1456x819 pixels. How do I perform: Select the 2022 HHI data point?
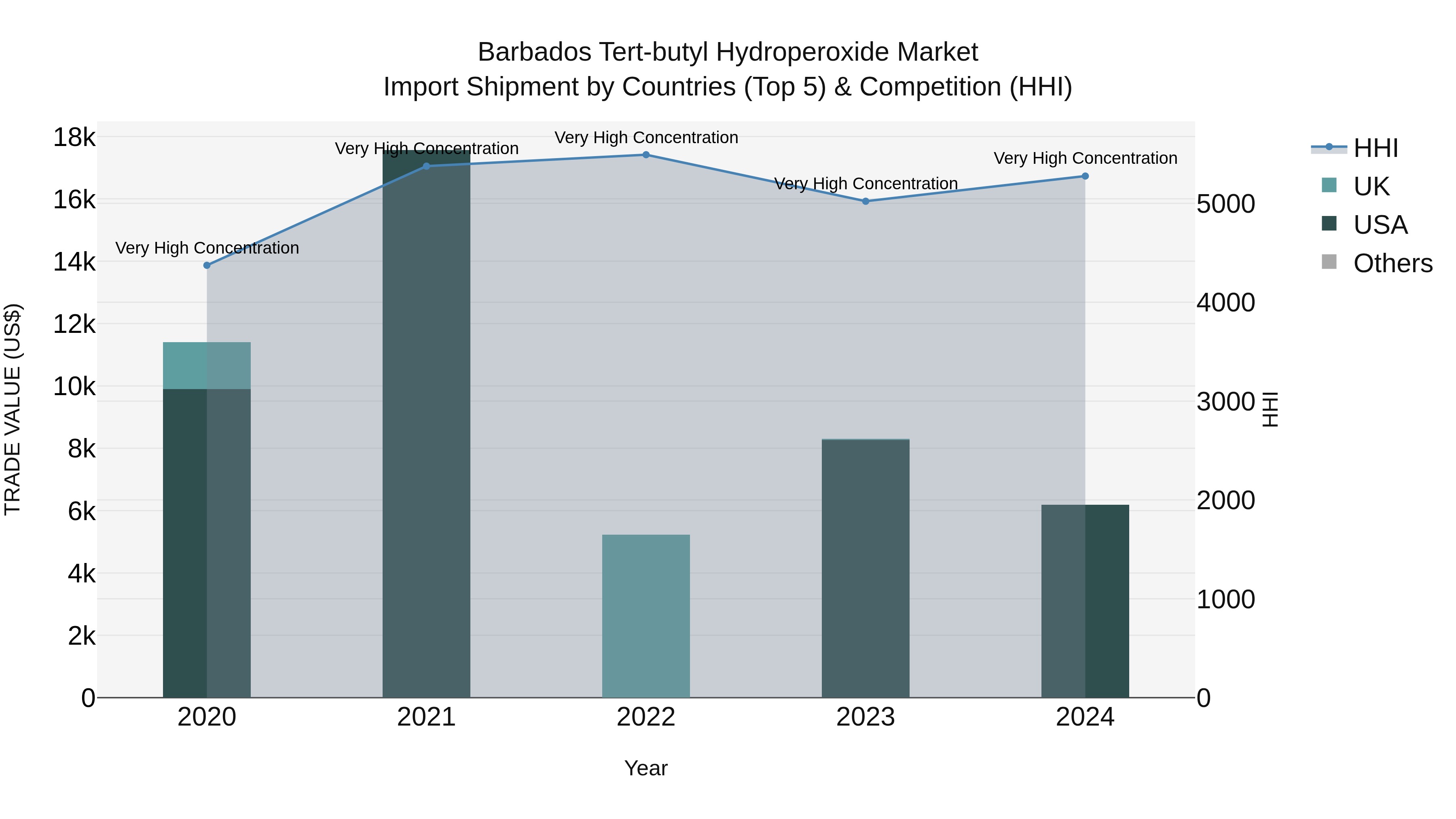pos(646,155)
